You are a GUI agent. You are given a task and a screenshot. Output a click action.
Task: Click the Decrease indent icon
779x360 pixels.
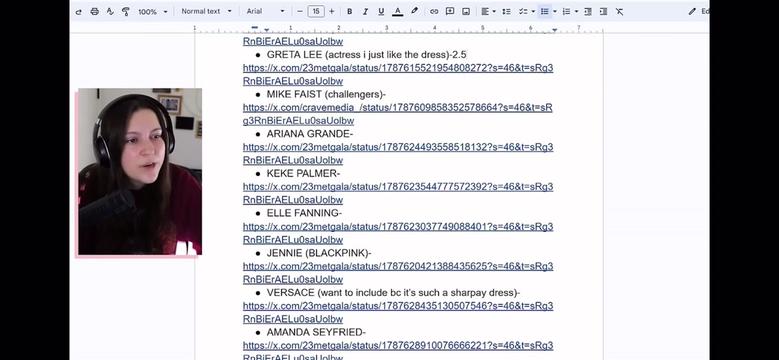click(x=588, y=11)
